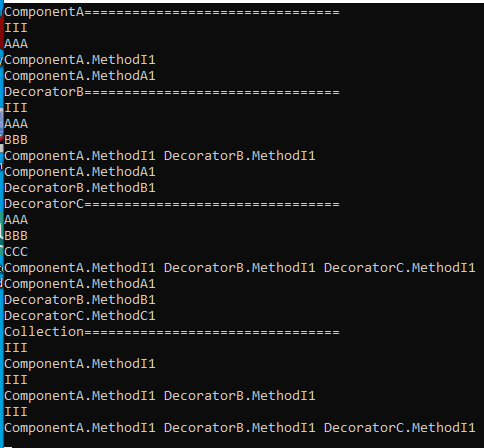Select DecoratorB.MethodI1 text in DecoratorB section
Image resolution: width=484 pixels, height=448 pixels.
(x=240, y=156)
